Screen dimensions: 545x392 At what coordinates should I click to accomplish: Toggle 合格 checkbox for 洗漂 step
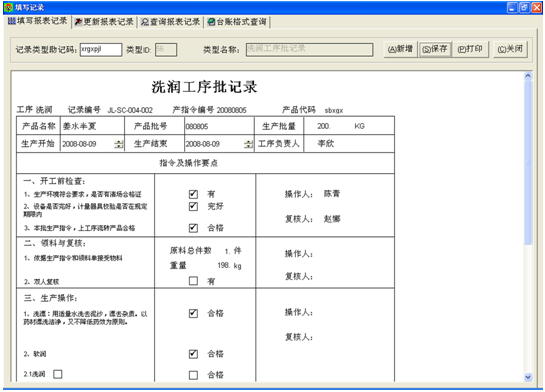pyautogui.click(x=193, y=313)
